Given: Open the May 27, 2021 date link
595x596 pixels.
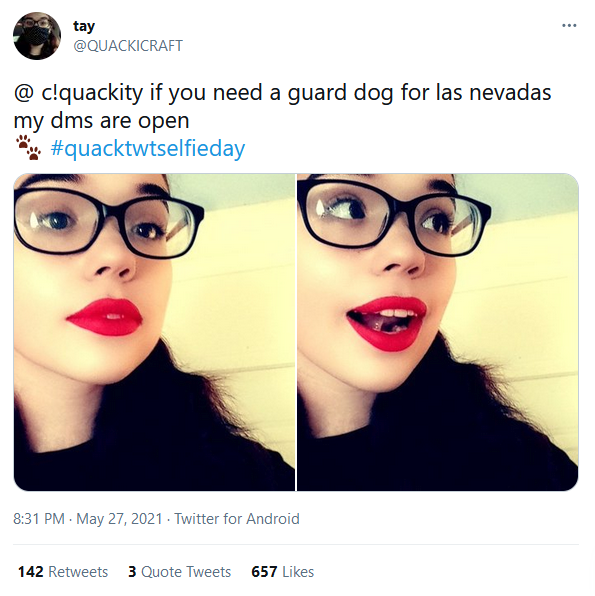Looking at the screenshot, I should tap(119, 518).
